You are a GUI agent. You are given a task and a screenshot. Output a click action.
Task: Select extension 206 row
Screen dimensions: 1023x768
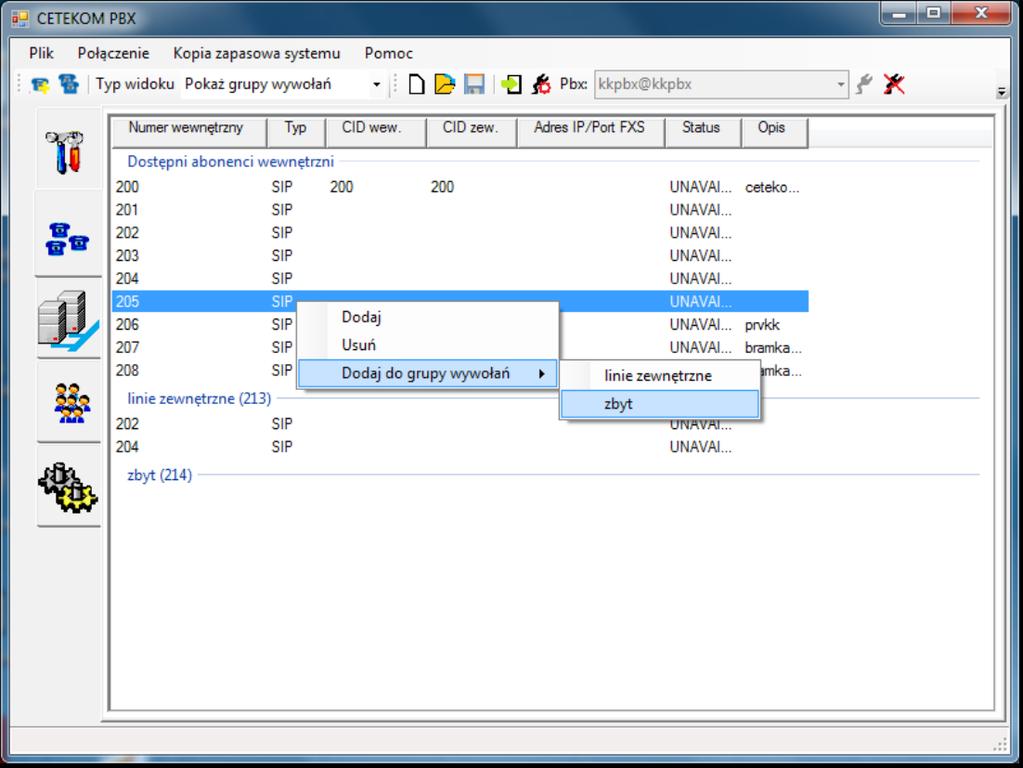click(x=461, y=324)
